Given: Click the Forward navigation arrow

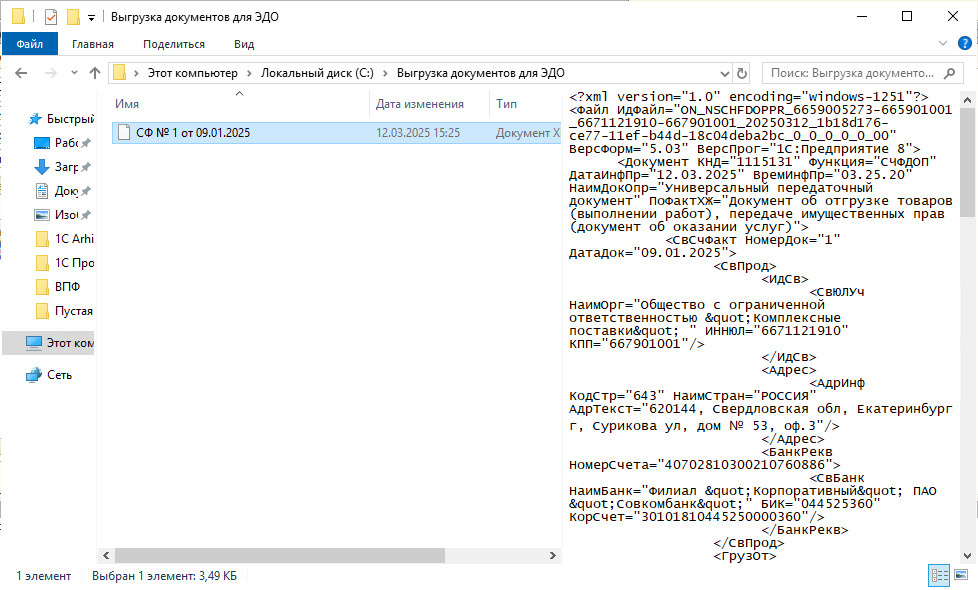Looking at the screenshot, I should coord(51,73).
